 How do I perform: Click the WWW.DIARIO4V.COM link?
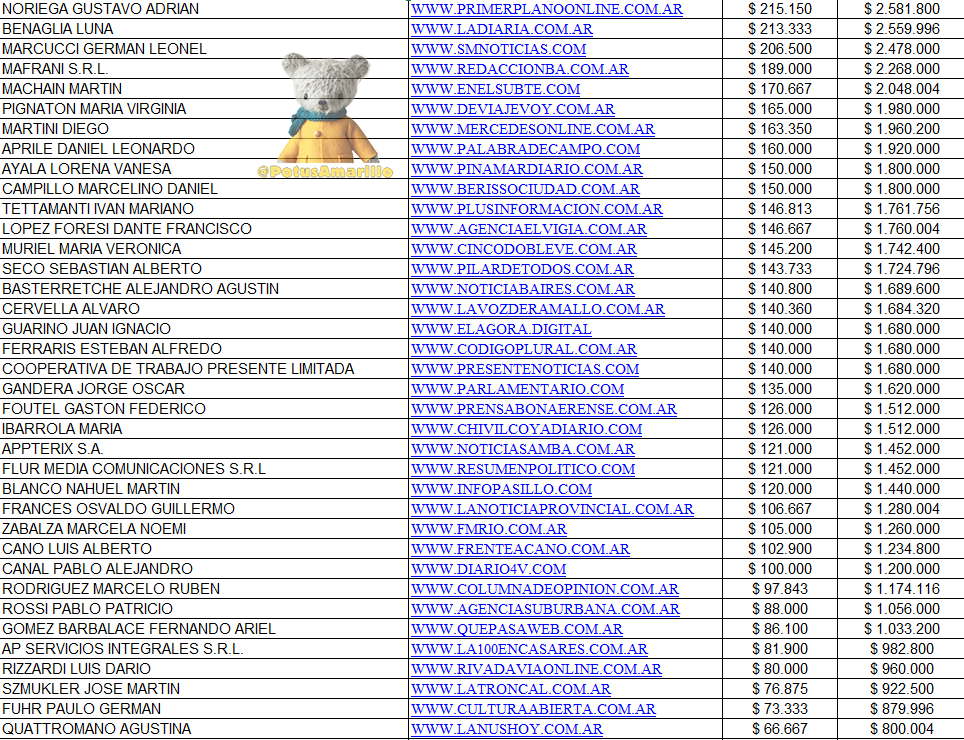pos(488,569)
